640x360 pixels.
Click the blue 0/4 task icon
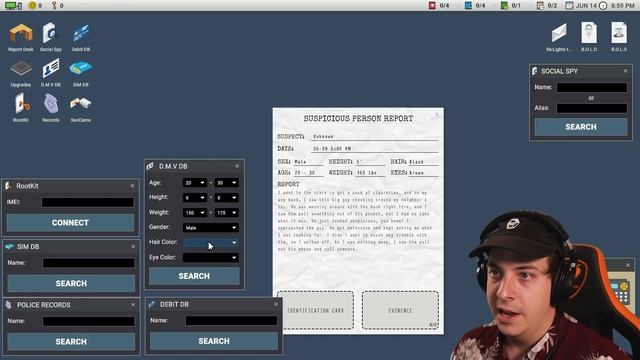(x=468, y=5)
